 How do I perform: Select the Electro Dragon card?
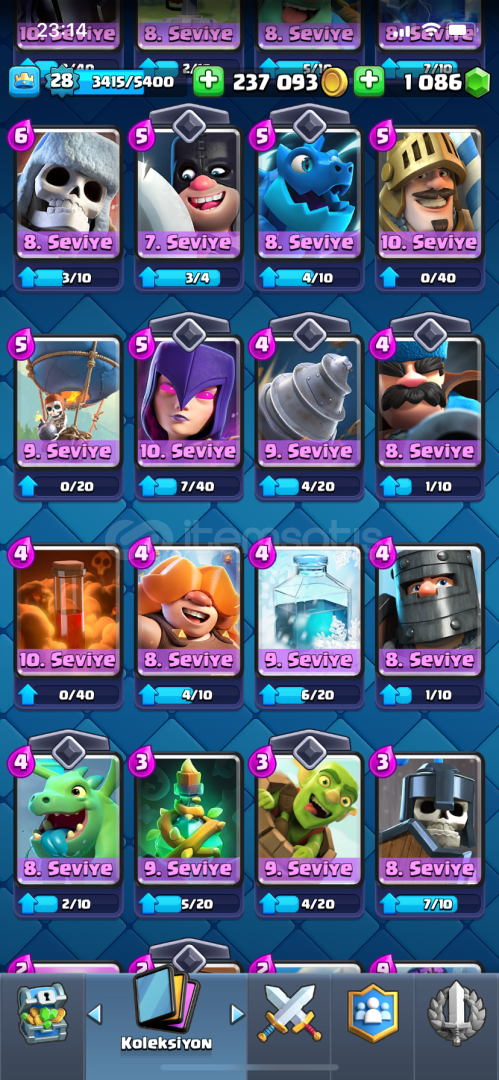[309, 195]
